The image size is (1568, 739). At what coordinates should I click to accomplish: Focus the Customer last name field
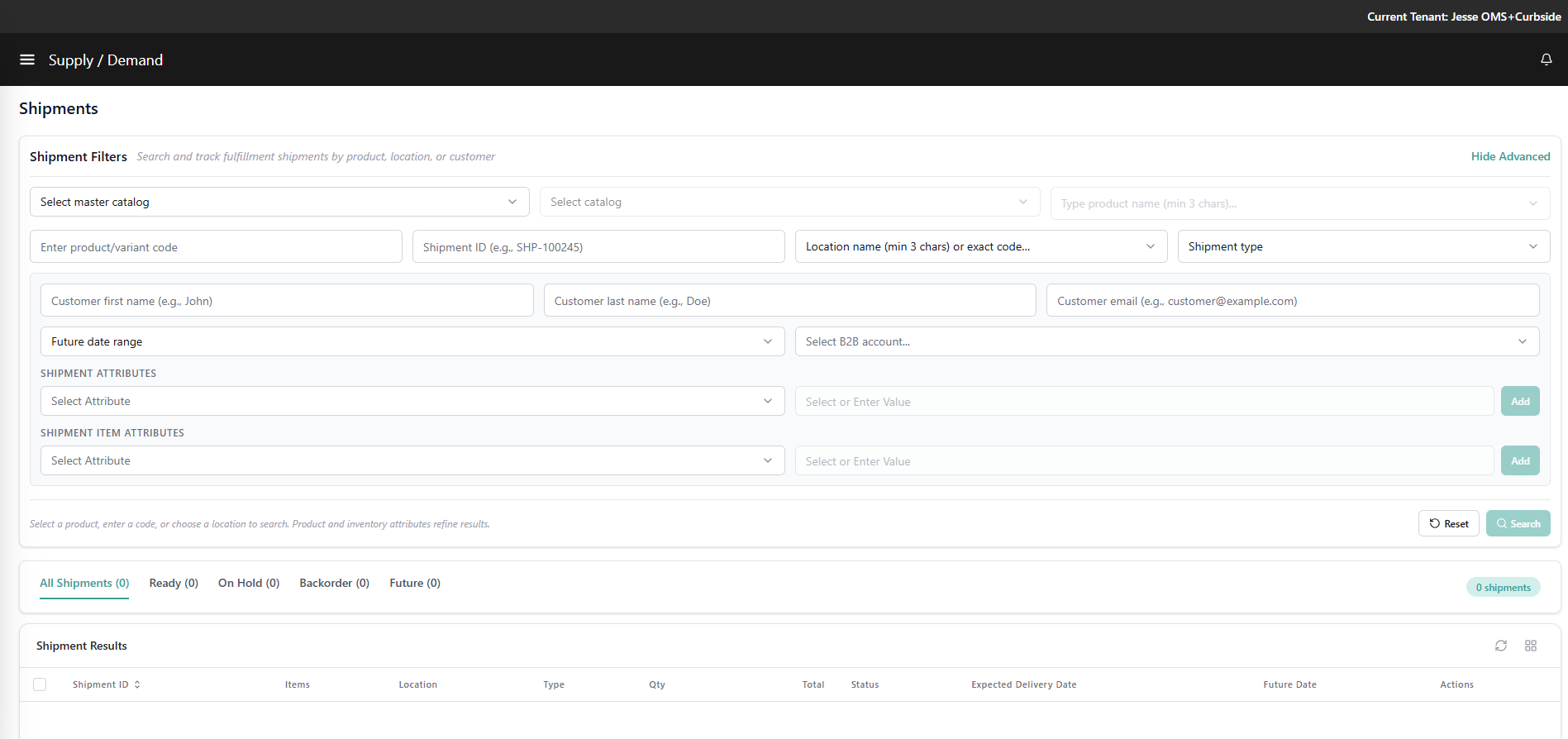(x=789, y=300)
